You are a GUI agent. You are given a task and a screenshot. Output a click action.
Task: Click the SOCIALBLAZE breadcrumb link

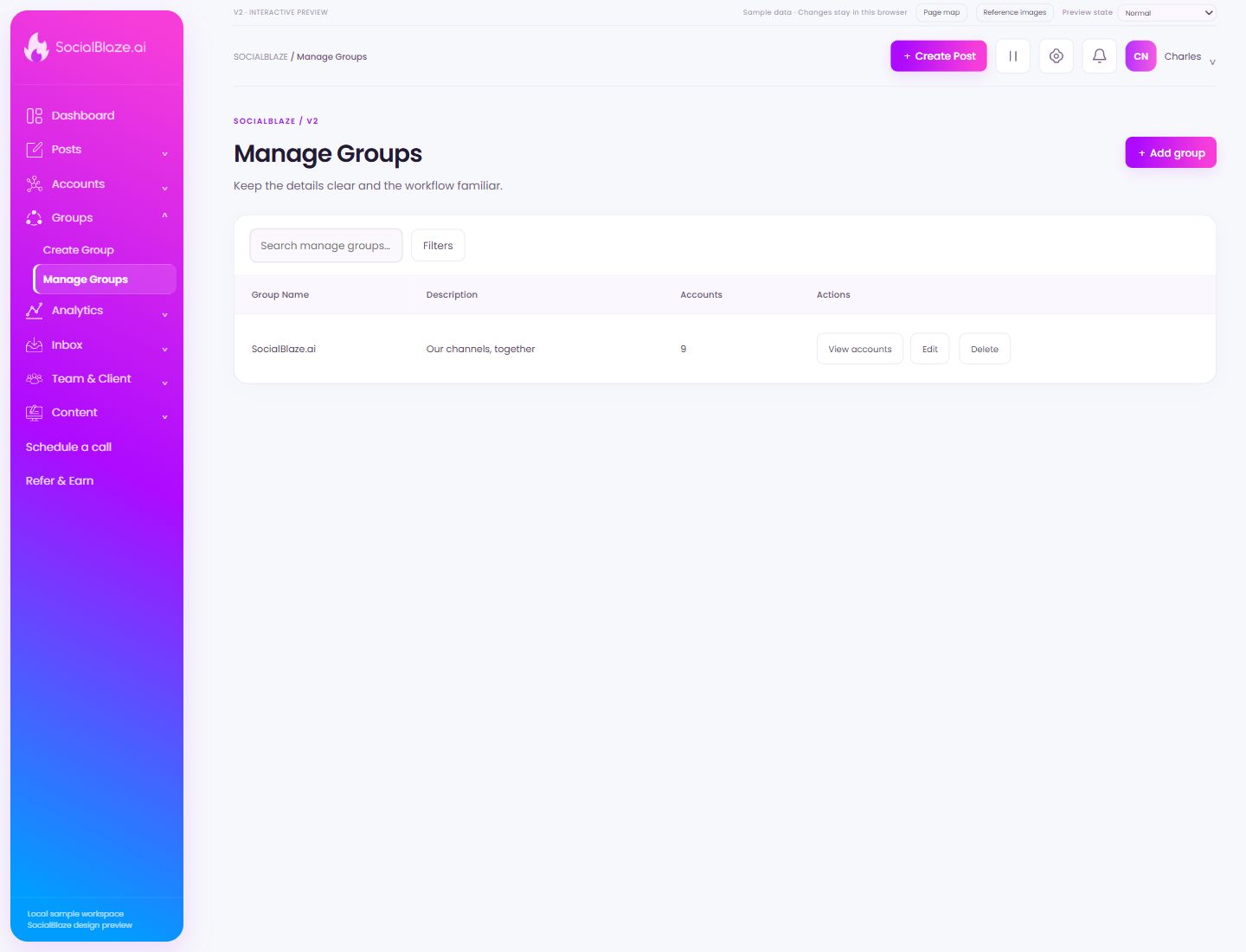coord(260,57)
